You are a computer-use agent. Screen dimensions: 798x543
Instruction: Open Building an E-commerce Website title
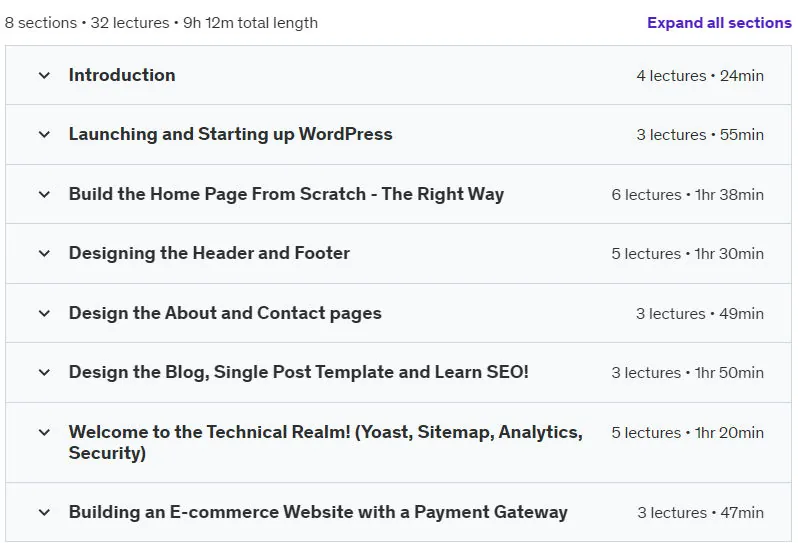[x=318, y=512]
